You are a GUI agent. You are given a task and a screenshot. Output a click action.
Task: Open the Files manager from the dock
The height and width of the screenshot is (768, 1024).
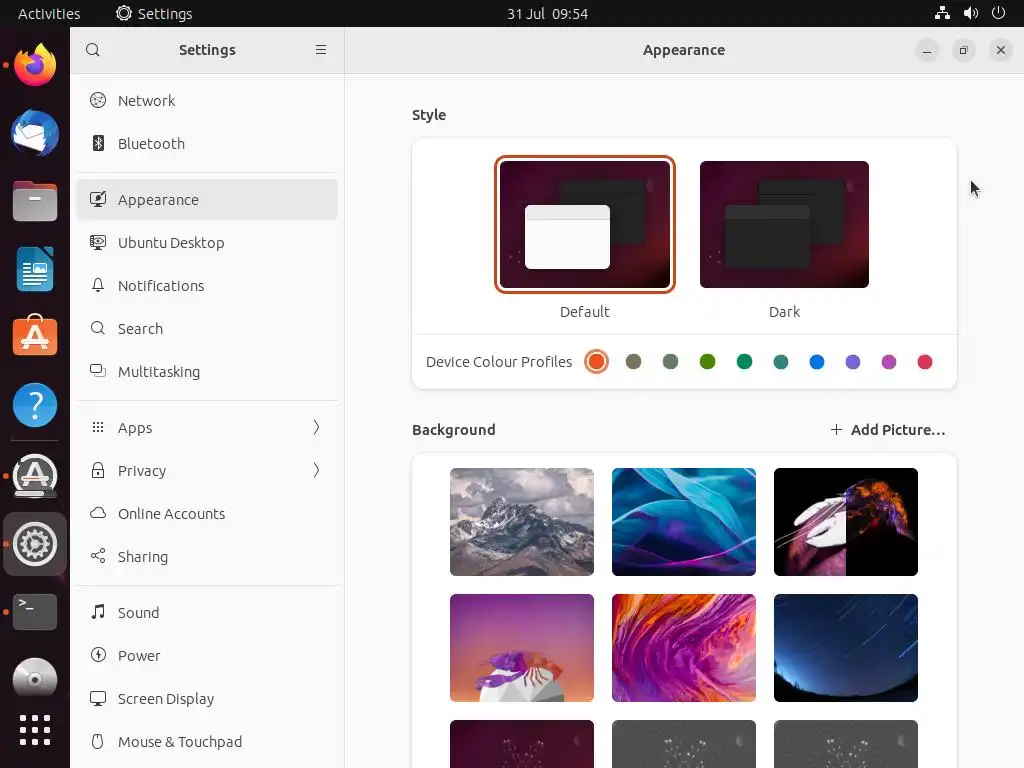35,201
